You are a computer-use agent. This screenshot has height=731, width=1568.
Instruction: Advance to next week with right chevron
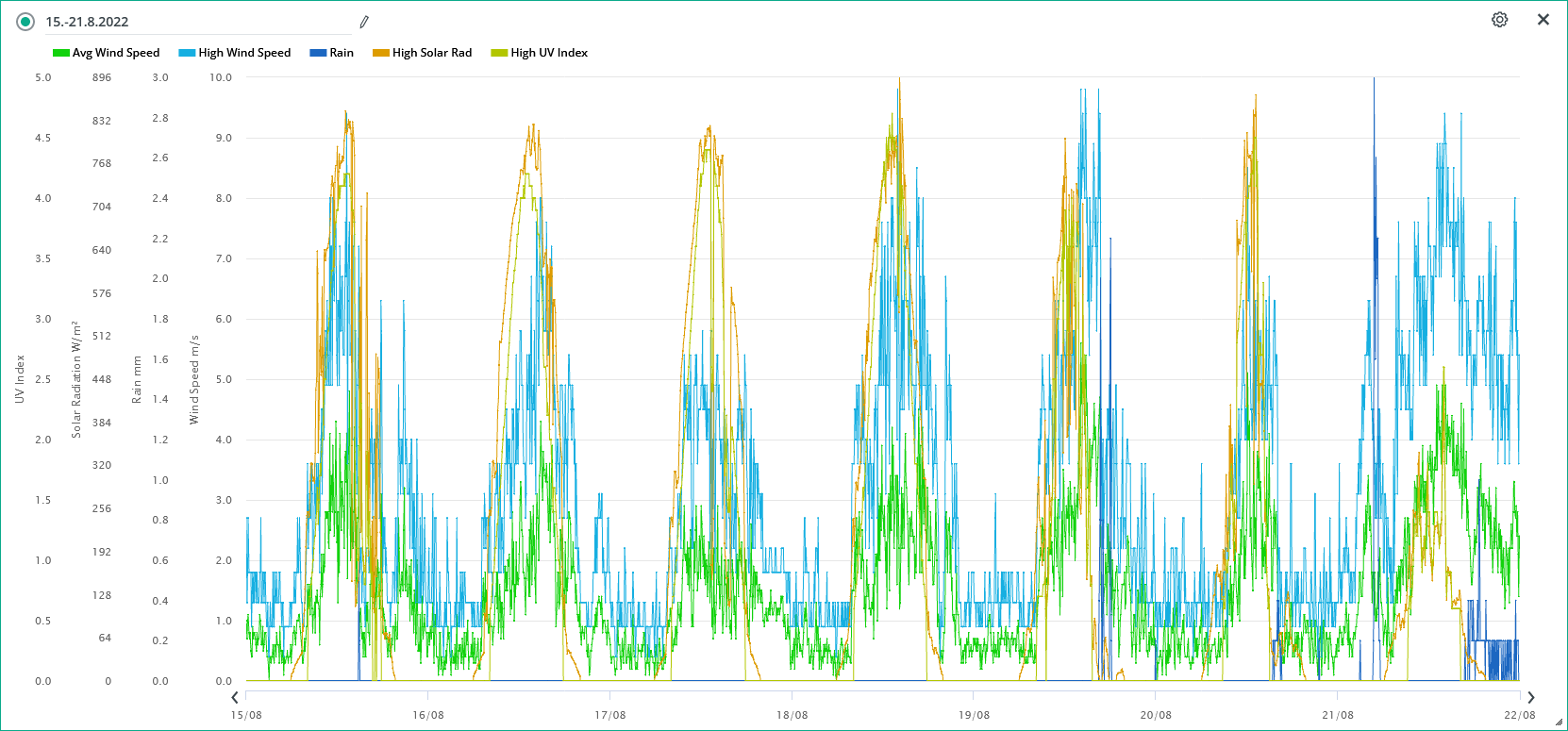tap(1531, 698)
